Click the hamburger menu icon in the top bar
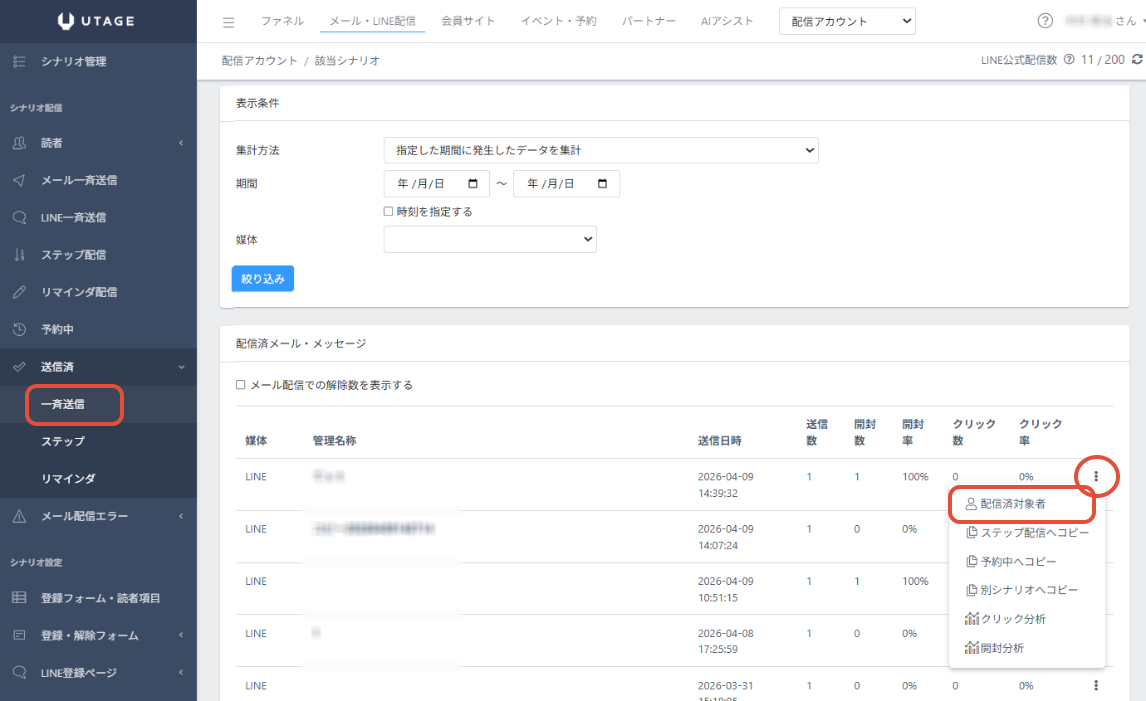The height and width of the screenshot is (701, 1146). click(228, 21)
